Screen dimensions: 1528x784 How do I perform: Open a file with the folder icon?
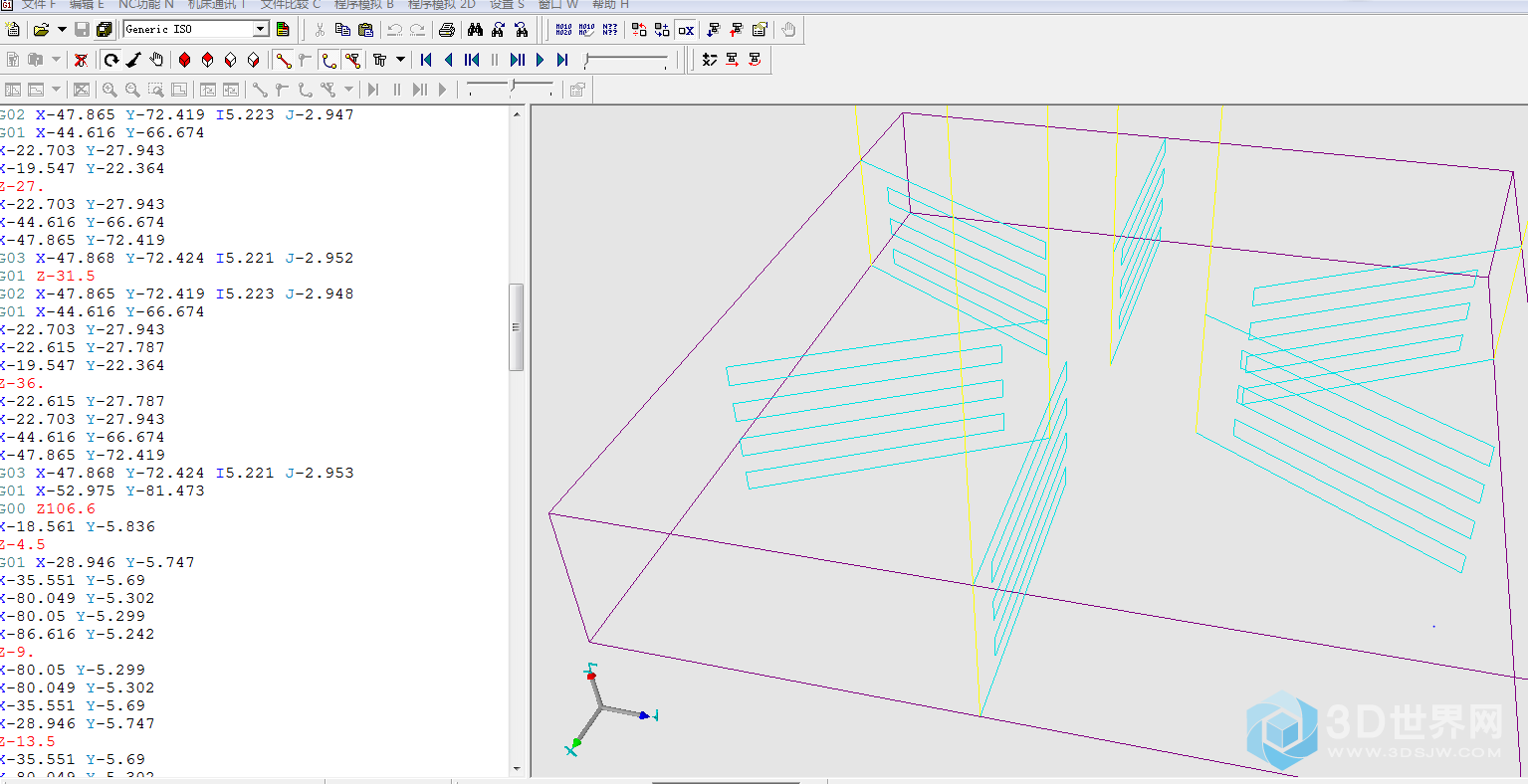click(x=41, y=30)
